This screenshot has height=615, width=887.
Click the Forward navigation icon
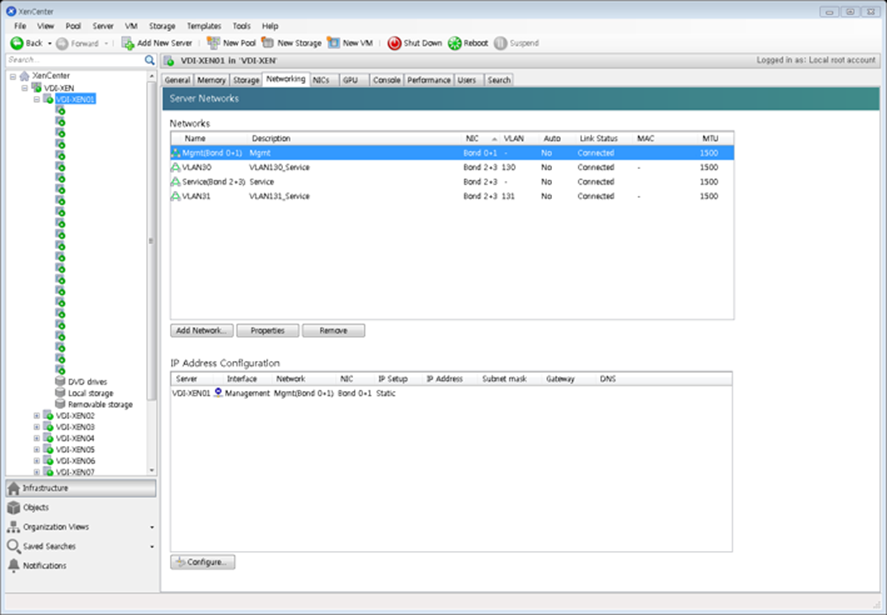(x=62, y=44)
